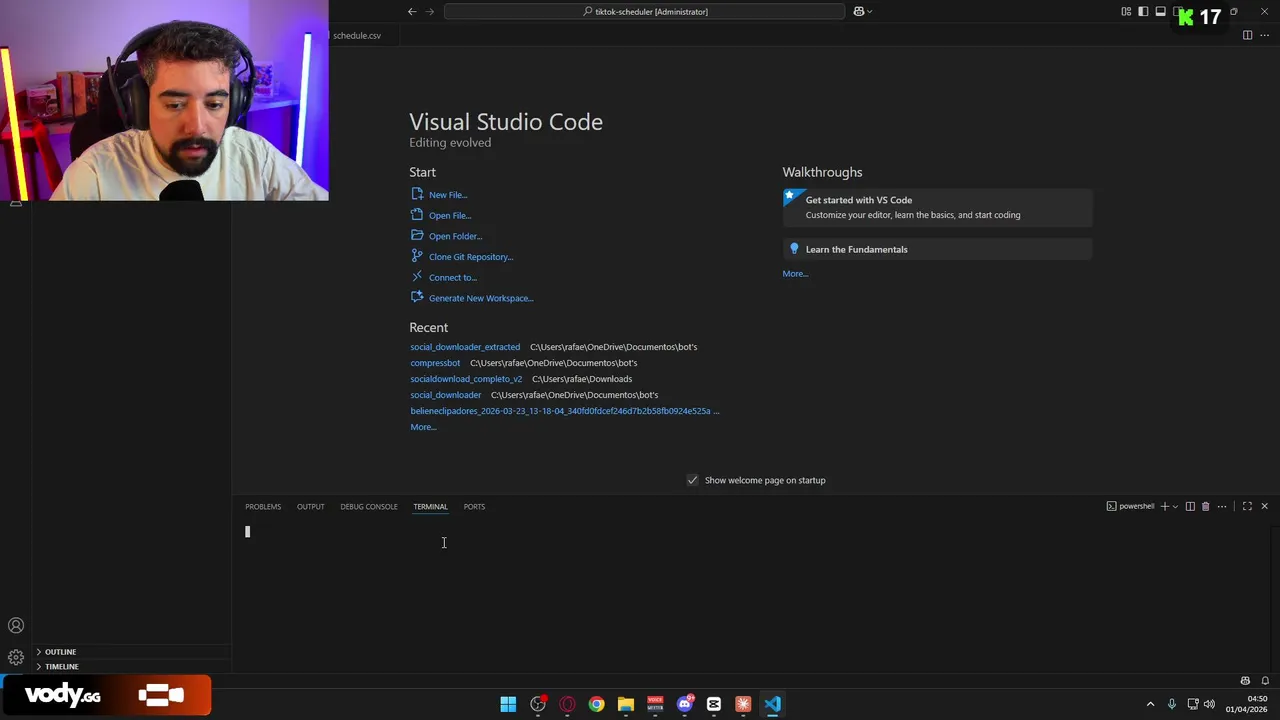Toggle the primary side bar layout icon
This screenshot has width=1280, height=720.
[1143, 11]
